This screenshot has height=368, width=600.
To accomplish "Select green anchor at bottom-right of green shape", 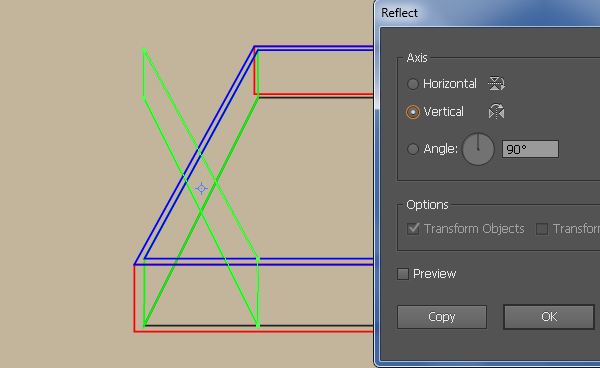I will click(258, 326).
